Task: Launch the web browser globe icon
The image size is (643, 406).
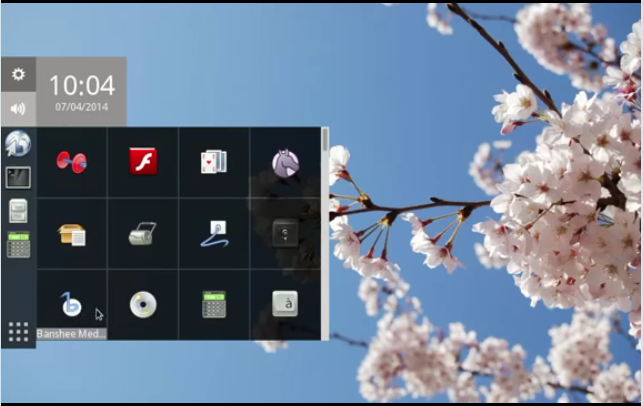Action: coord(18,144)
